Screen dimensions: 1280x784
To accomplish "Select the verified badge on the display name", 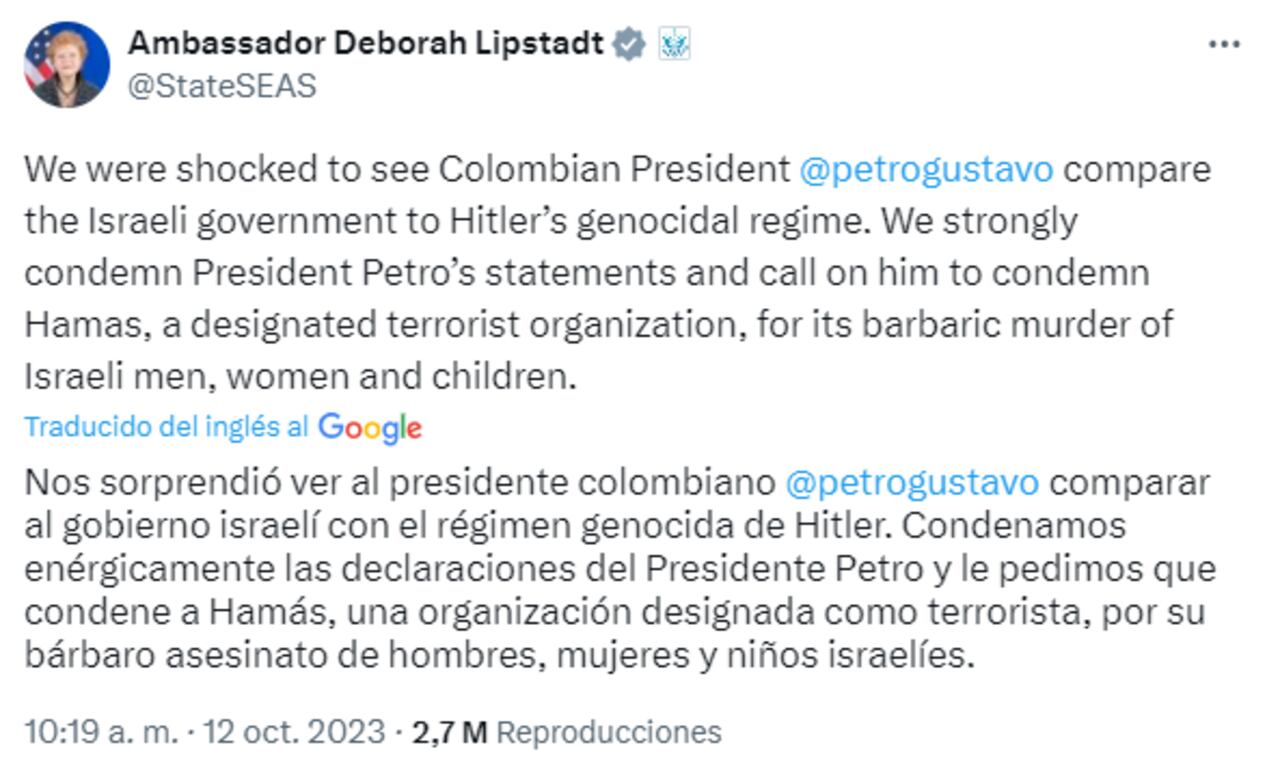I will pyautogui.click(x=628, y=43).
